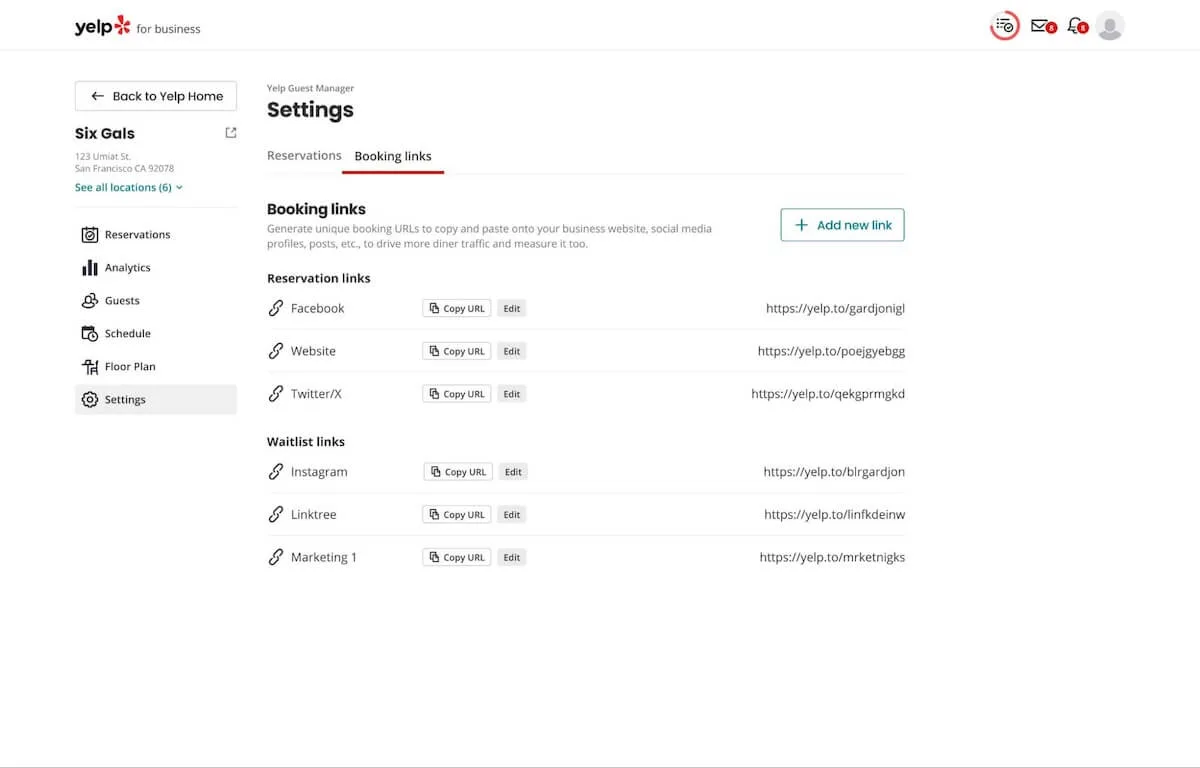Click the Reservation links heading
Screen dimensions: 1200x768
[x=319, y=278]
